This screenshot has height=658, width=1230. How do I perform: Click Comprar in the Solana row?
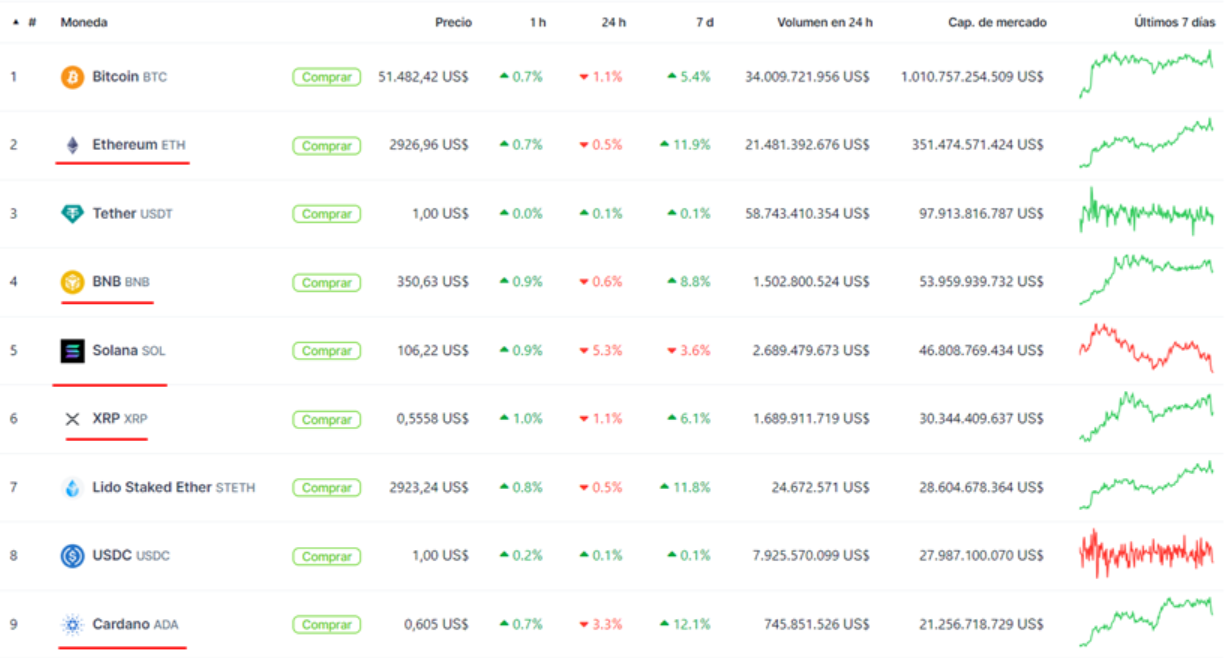(327, 351)
